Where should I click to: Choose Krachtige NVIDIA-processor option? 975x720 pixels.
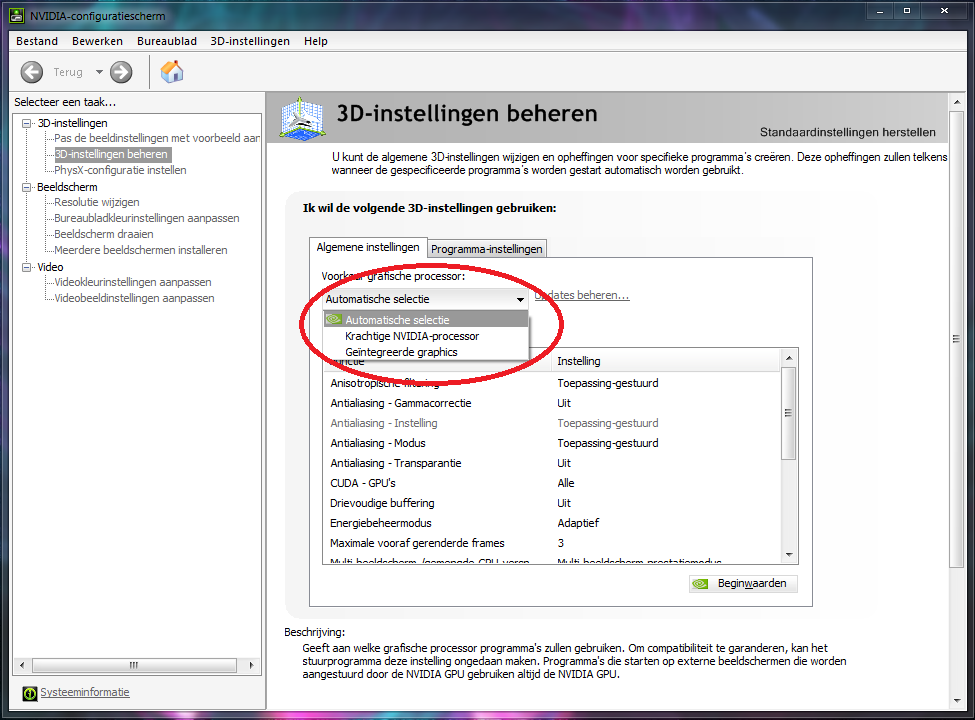(426, 336)
